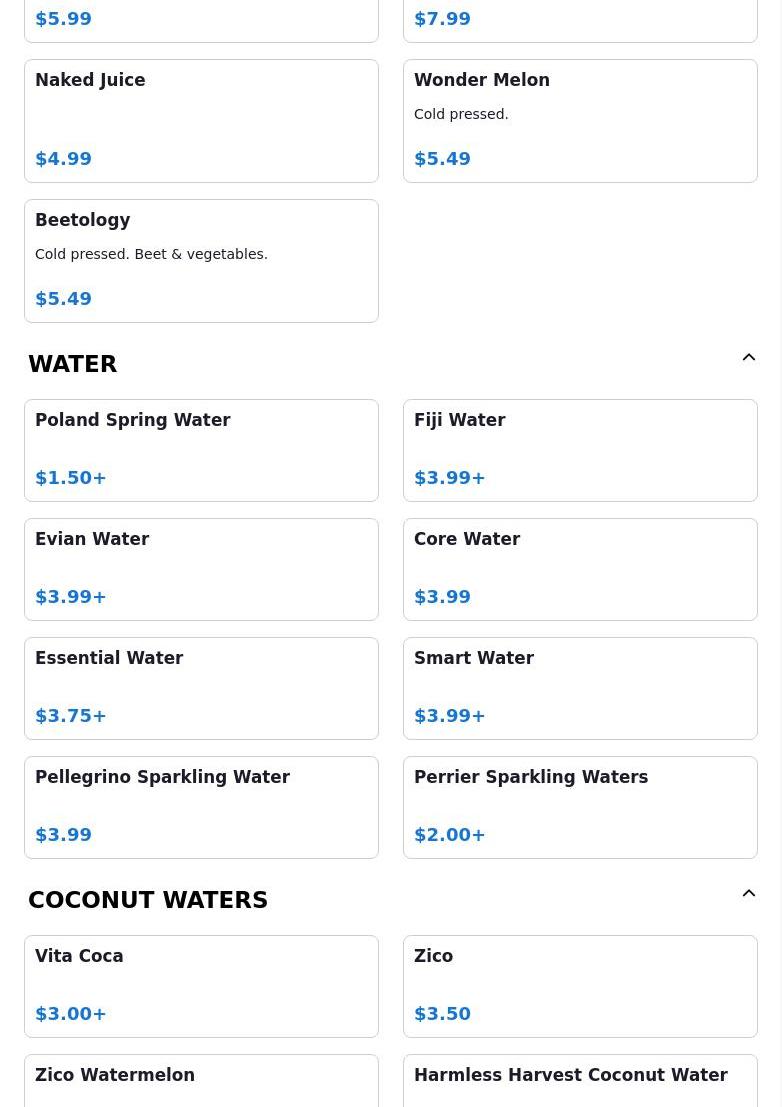Select the Fiji Water card
Viewport: 782px width, 1107px height.
pos(580,450)
